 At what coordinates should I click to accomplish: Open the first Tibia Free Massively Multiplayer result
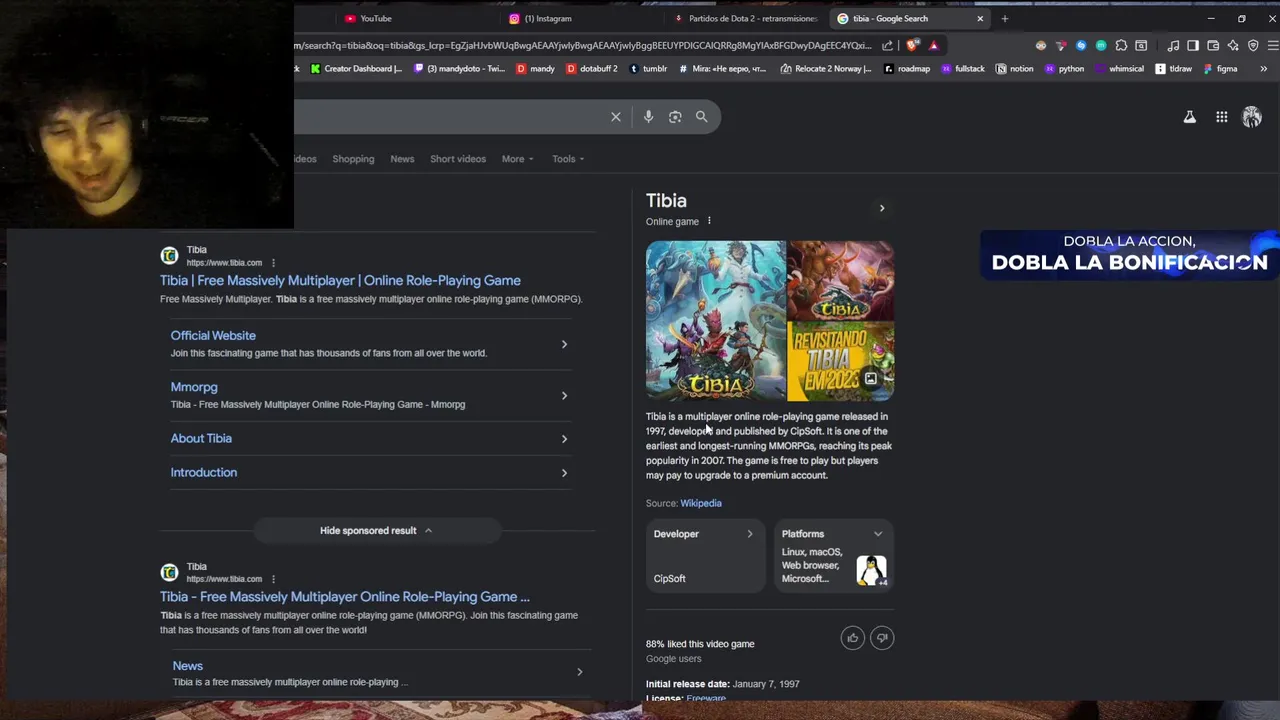[340, 280]
